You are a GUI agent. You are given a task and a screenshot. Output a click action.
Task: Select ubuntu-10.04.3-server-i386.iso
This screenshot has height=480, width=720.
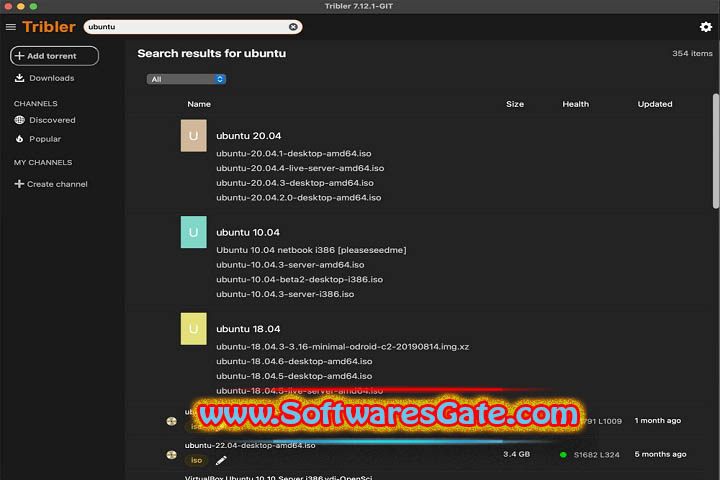(x=285, y=294)
